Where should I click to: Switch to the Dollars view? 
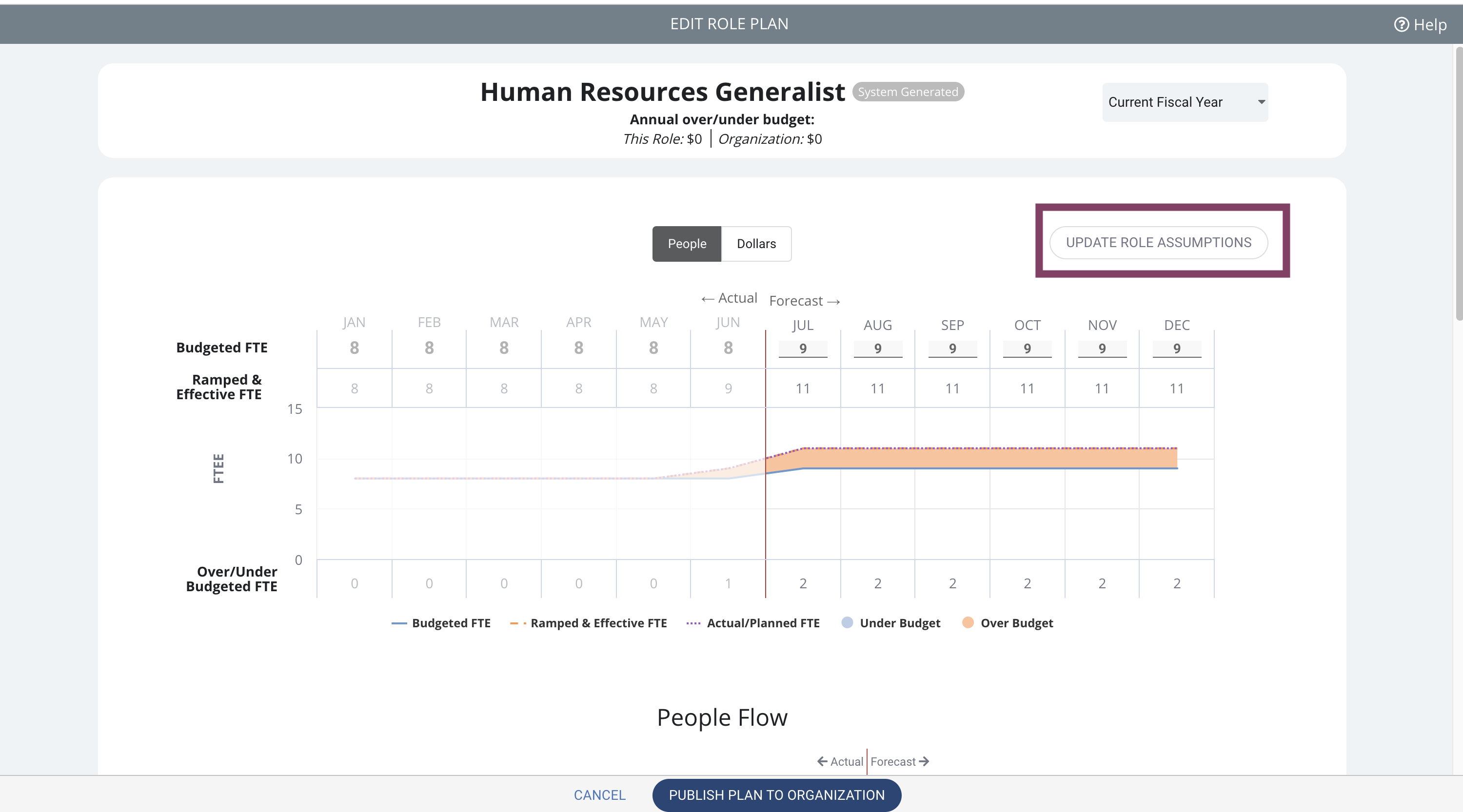756,243
